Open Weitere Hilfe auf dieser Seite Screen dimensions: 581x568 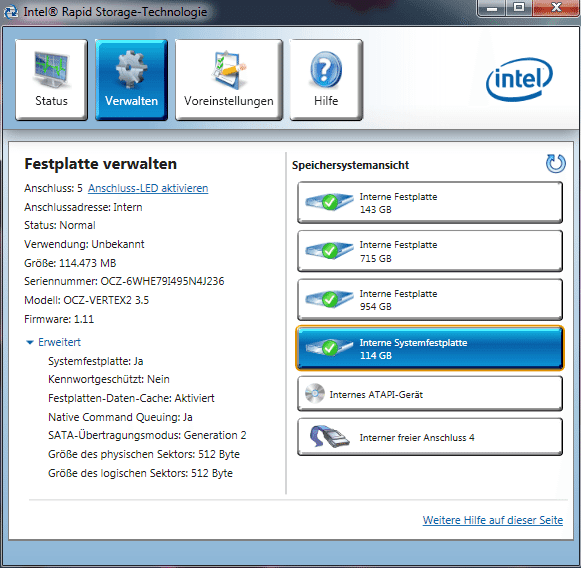coord(493,520)
